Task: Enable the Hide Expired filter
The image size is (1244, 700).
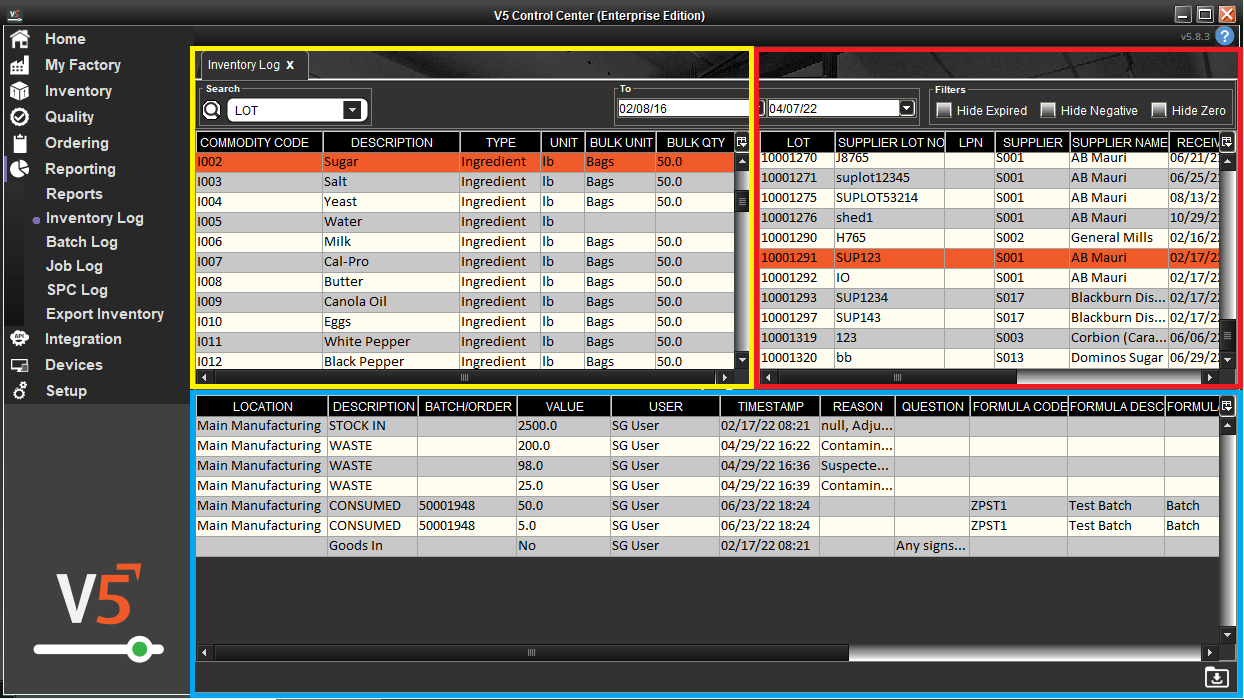Action: 944,111
